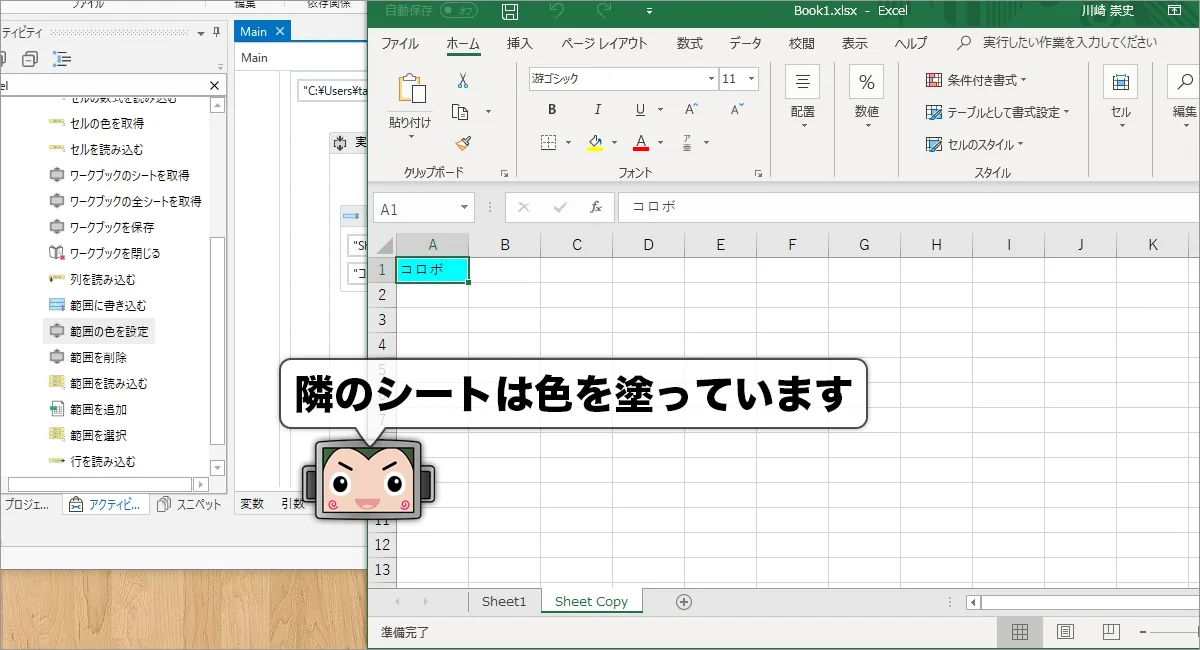Click Increase Font Size icon
1200x650 pixels.
(692, 110)
